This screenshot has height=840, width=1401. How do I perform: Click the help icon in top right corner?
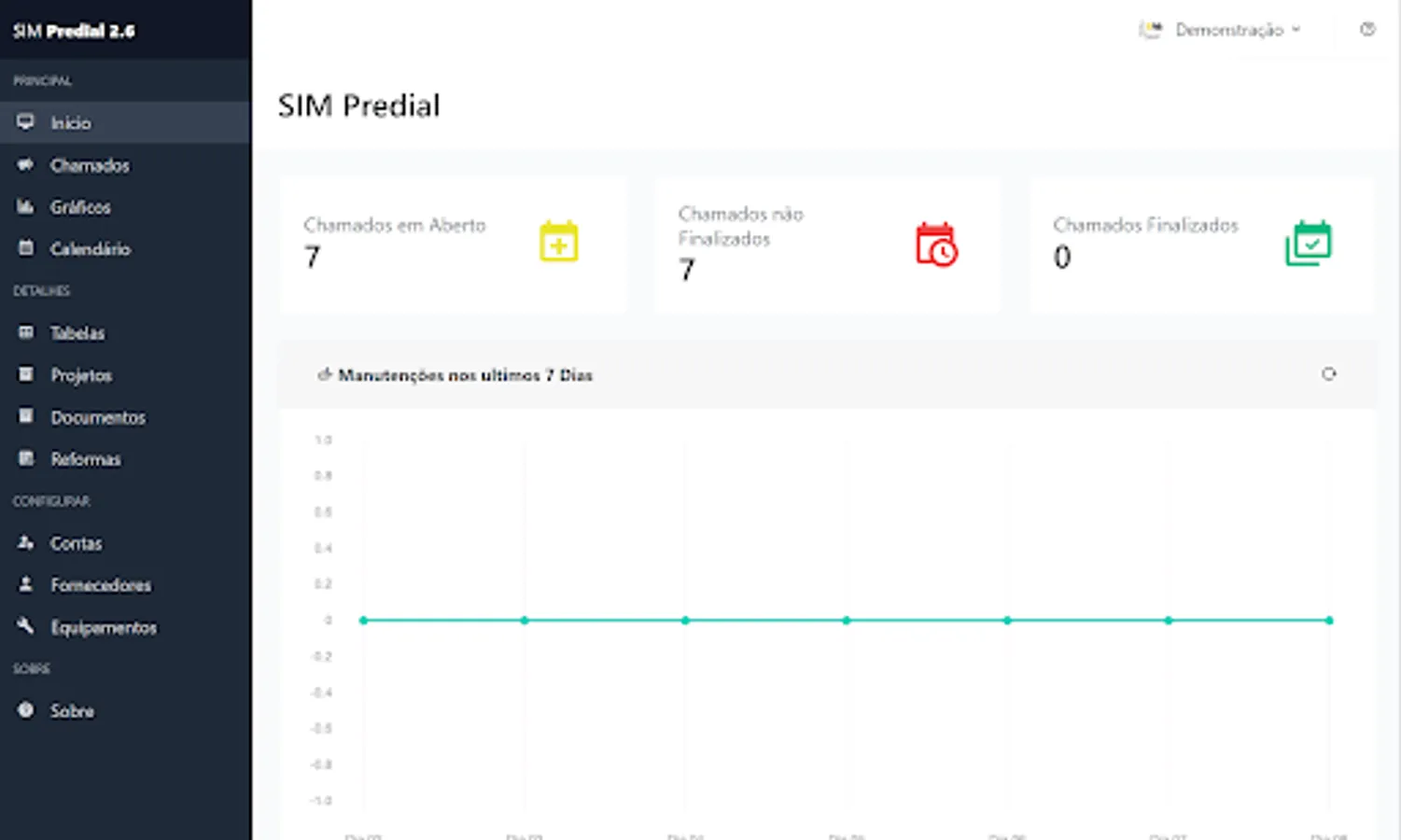click(x=1367, y=30)
